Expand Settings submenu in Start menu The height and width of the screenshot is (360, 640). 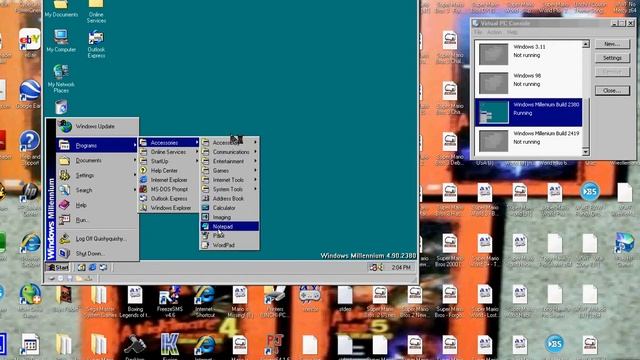click(x=98, y=175)
